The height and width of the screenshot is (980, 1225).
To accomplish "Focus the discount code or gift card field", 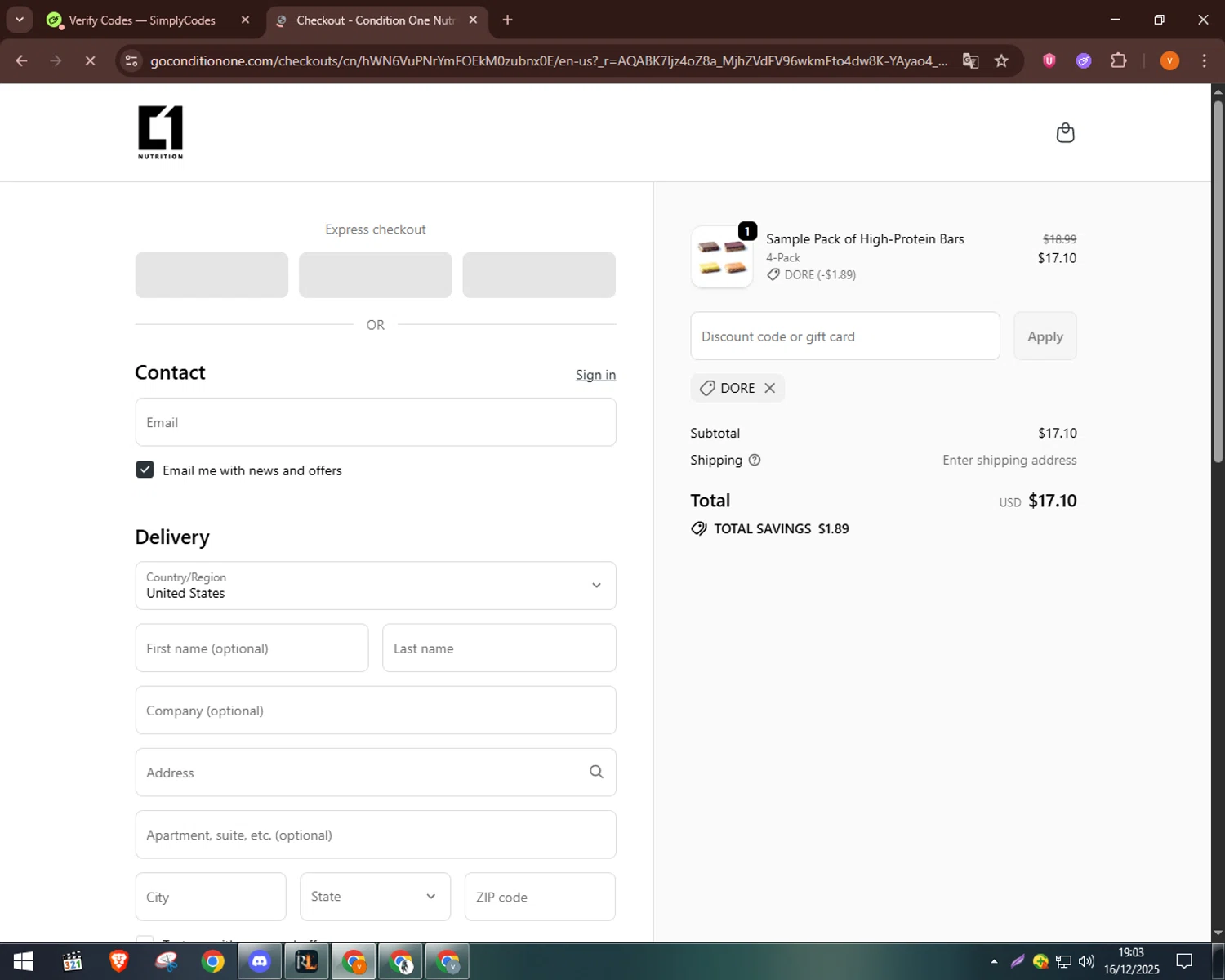I will tap(845, 336).
